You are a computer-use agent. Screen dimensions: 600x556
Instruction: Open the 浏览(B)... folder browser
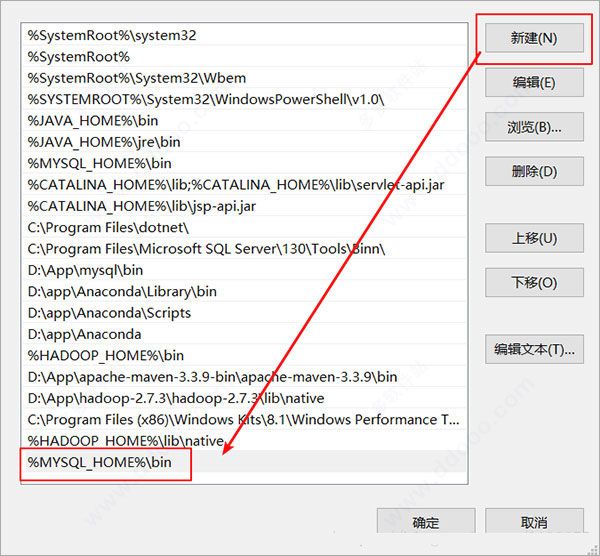click(x=534, y=127)
